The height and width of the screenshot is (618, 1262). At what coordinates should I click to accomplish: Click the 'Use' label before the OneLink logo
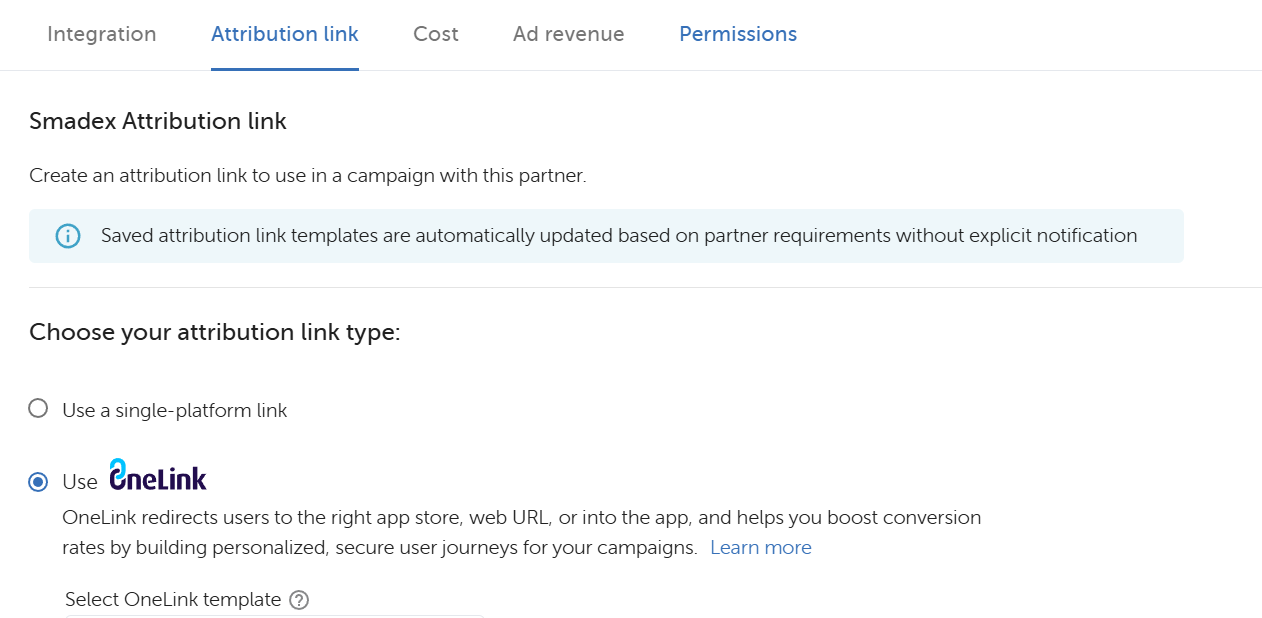(80, 482)
